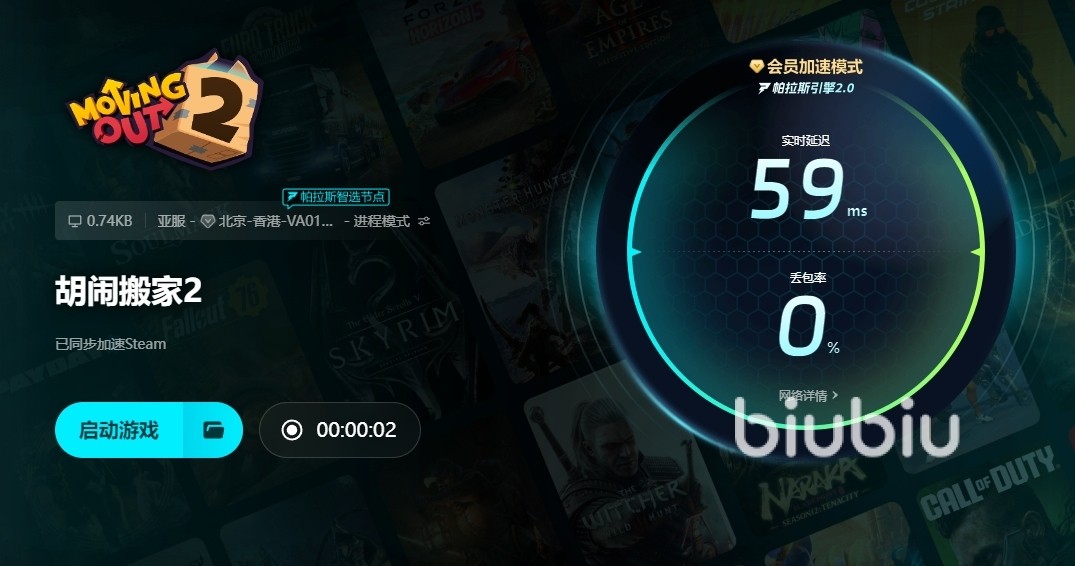
Task: Switch mode via the 进程模式 label
Action: [x=381, y=221]
